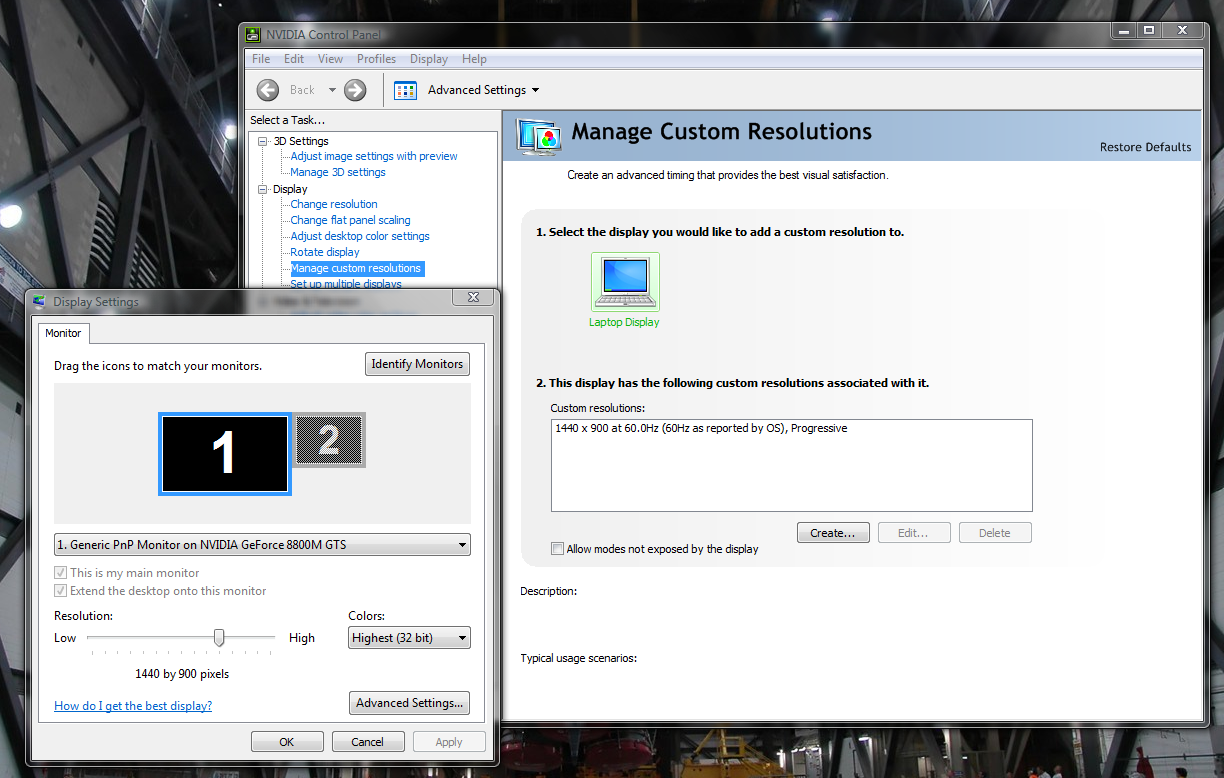Open the Display menu

[429, 59]
